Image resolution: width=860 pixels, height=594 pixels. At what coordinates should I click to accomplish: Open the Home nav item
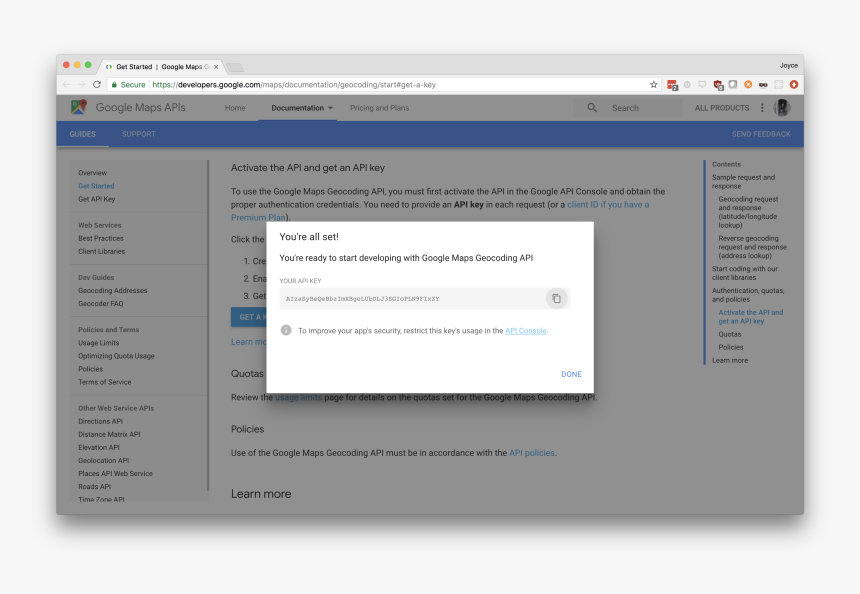(235, 108)
